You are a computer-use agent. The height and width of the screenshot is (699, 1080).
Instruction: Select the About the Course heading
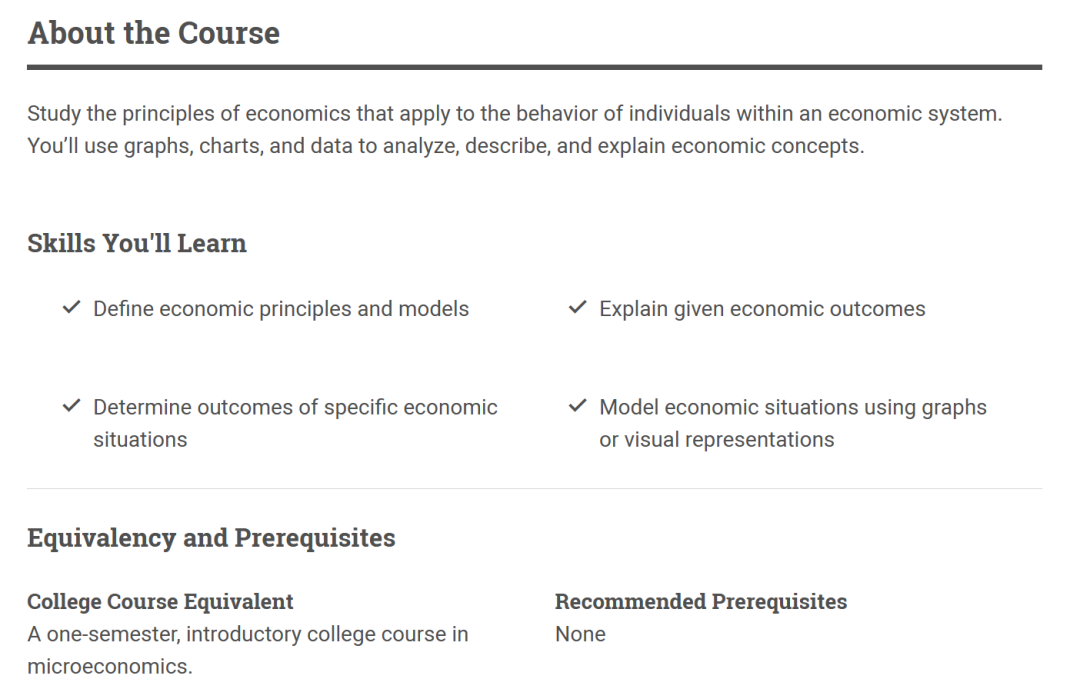154,33
